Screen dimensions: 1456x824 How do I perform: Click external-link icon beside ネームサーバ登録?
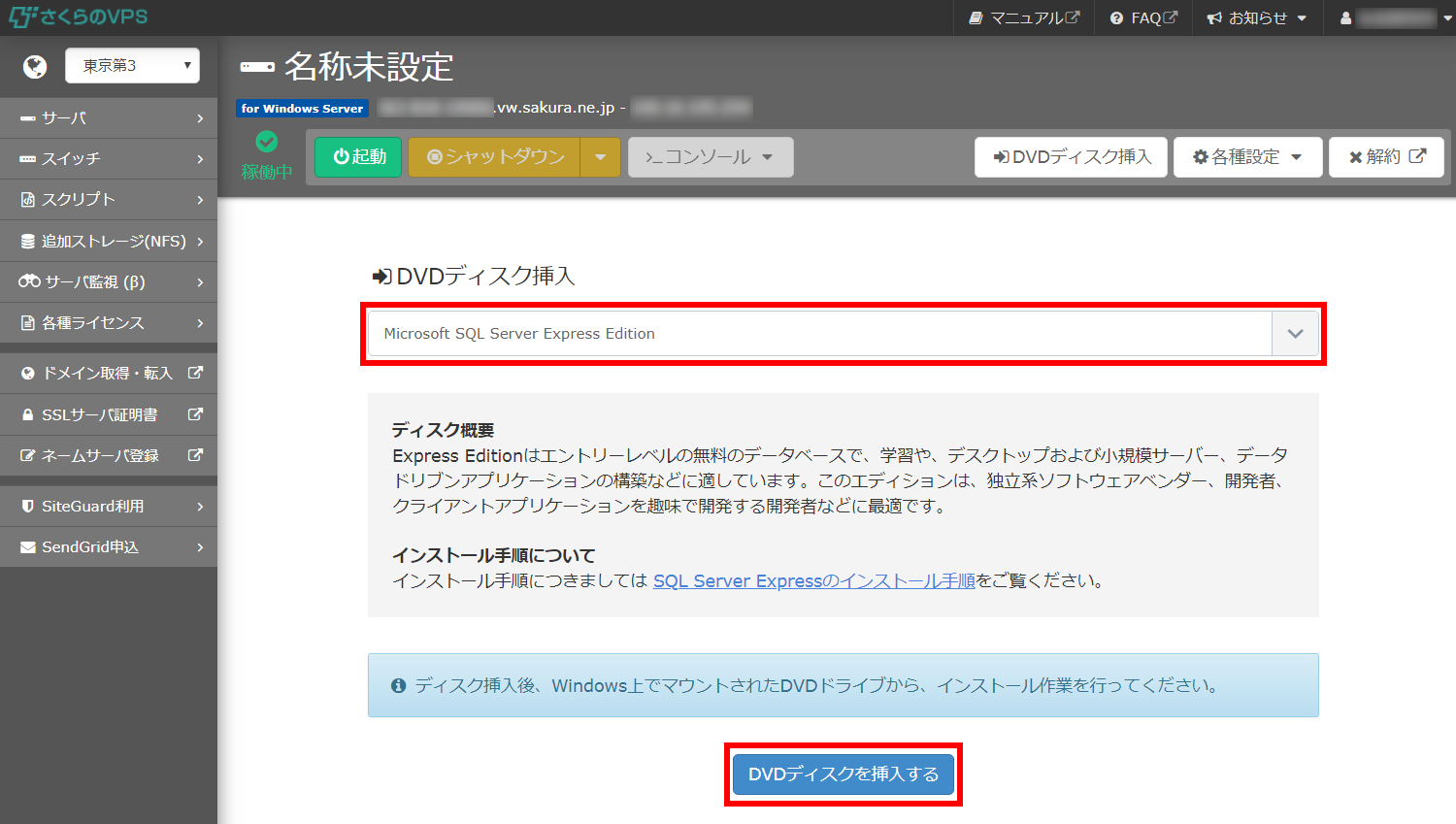coord(195,455)
